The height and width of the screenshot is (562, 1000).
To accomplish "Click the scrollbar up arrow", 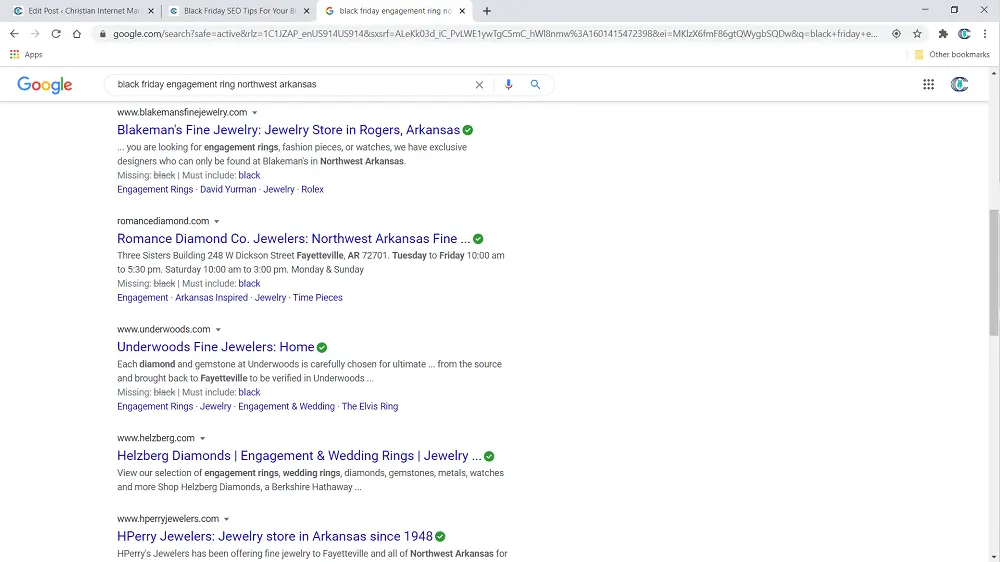I will (x=994, y=73).
